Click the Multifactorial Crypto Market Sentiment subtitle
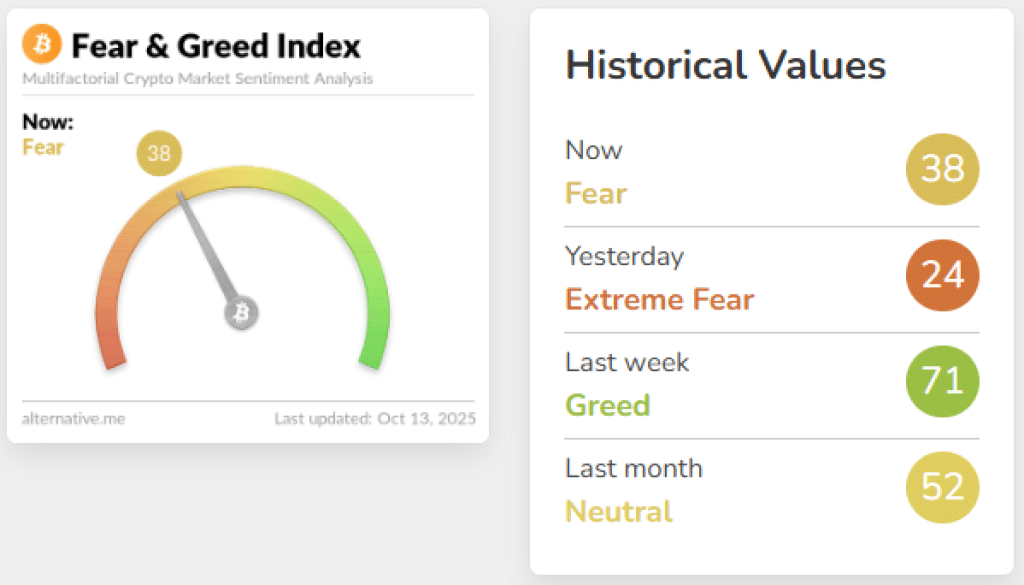Image resolution: width=1024 pixels, height=585 pixels. pyautogui.click(x=197, y=78)
